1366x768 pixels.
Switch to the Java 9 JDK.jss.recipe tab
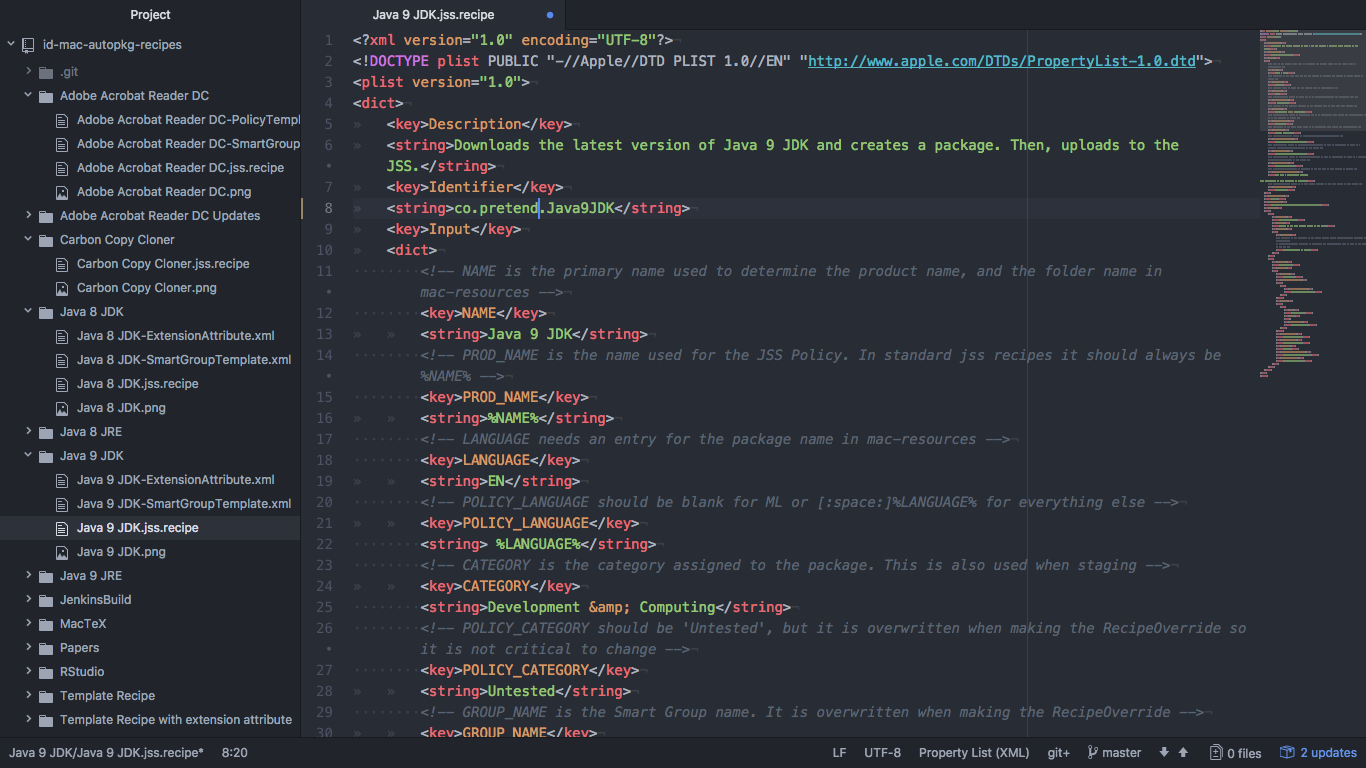tap(433, 15)
